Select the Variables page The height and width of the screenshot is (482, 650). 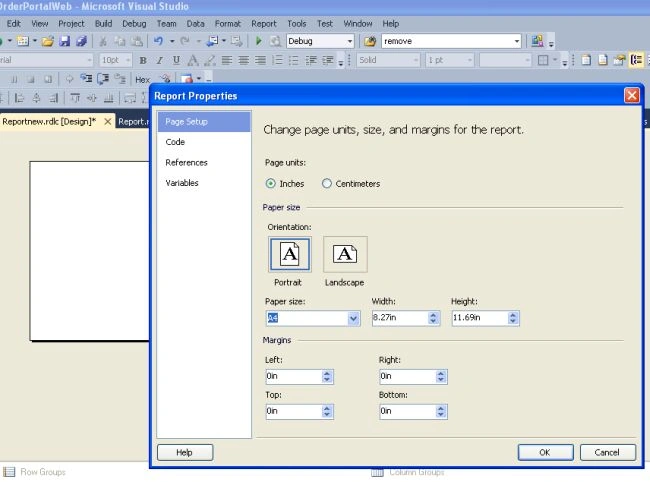204,183
